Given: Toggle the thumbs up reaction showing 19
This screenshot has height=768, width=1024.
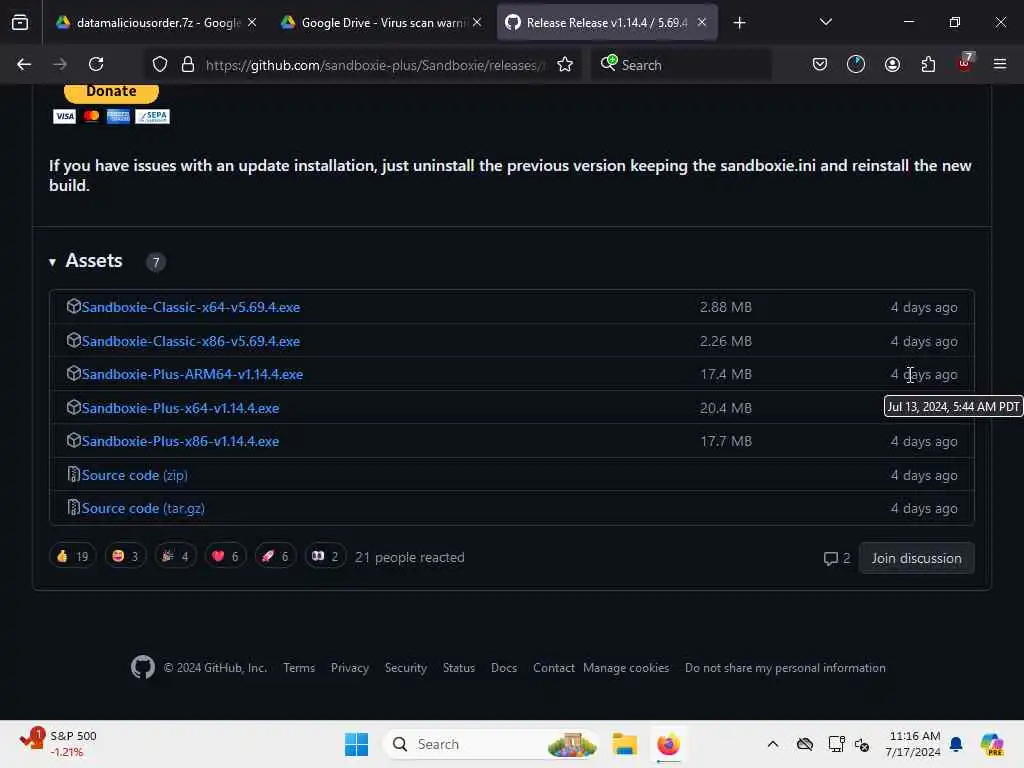Looking at the screenshot, I should (72, 556).
